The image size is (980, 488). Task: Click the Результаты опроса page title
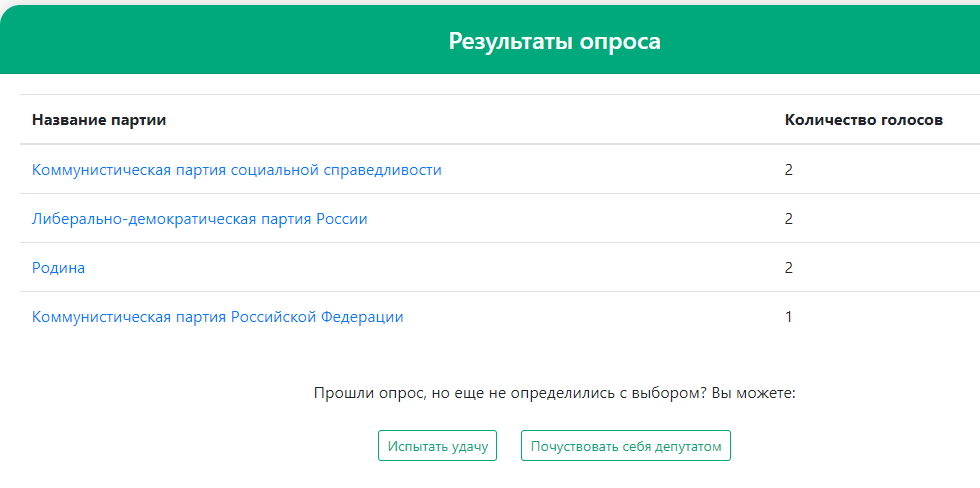pos(554,41)
